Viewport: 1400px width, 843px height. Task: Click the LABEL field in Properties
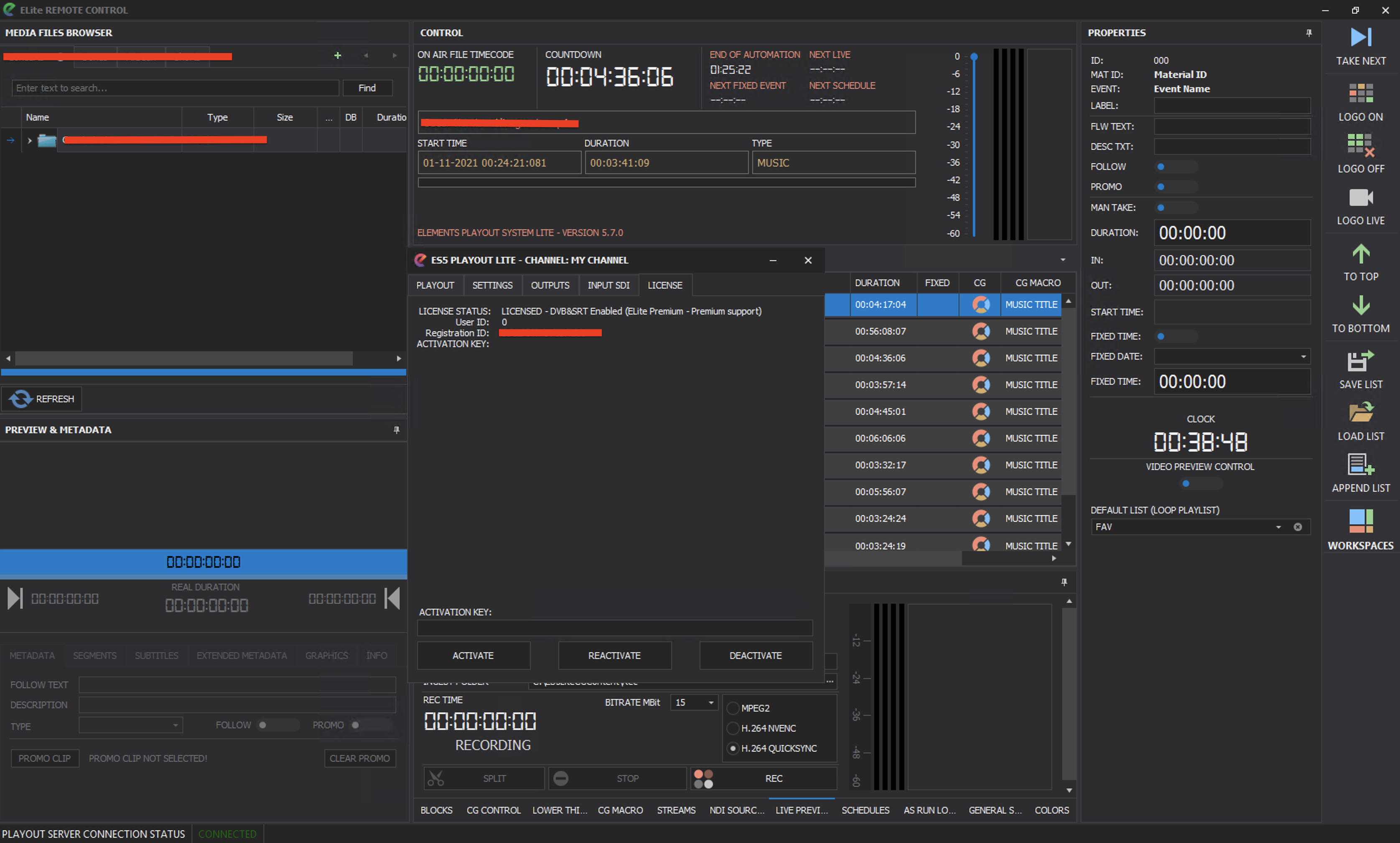pos(1232,106)
